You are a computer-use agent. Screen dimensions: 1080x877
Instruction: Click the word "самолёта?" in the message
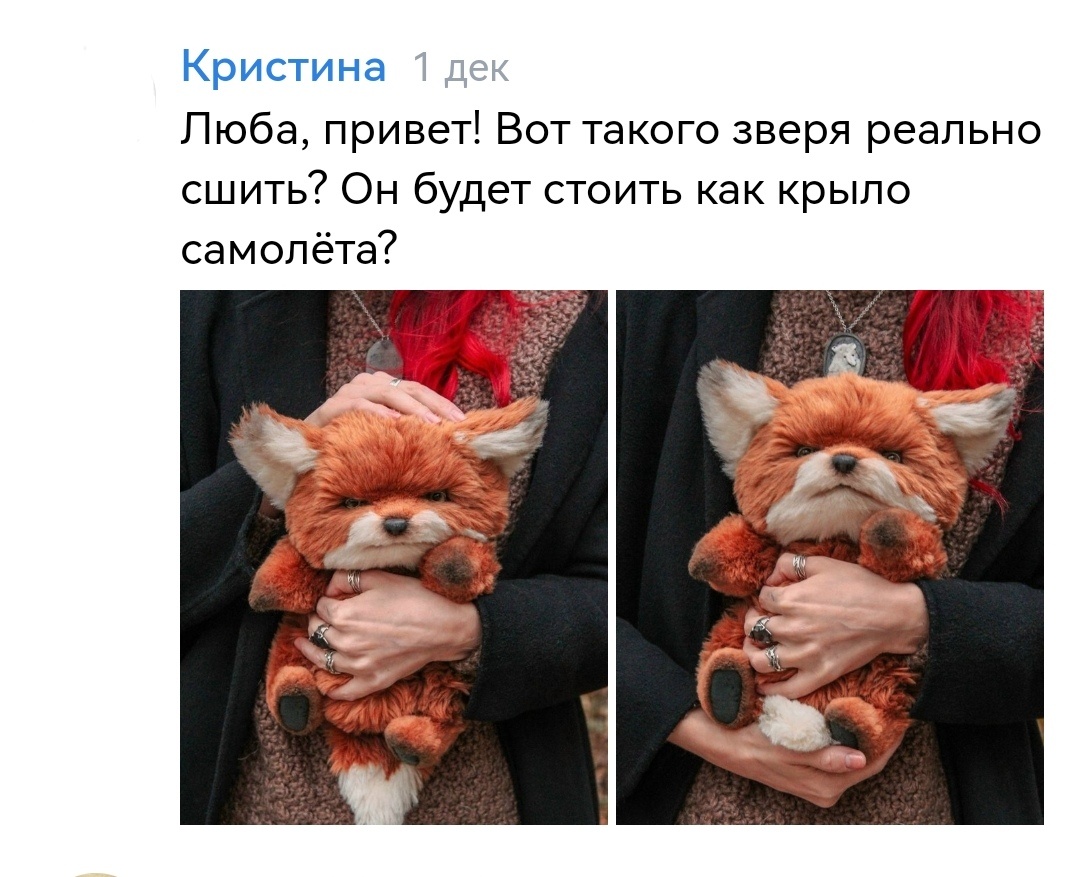pyautogui.click(x=289, y=249)
